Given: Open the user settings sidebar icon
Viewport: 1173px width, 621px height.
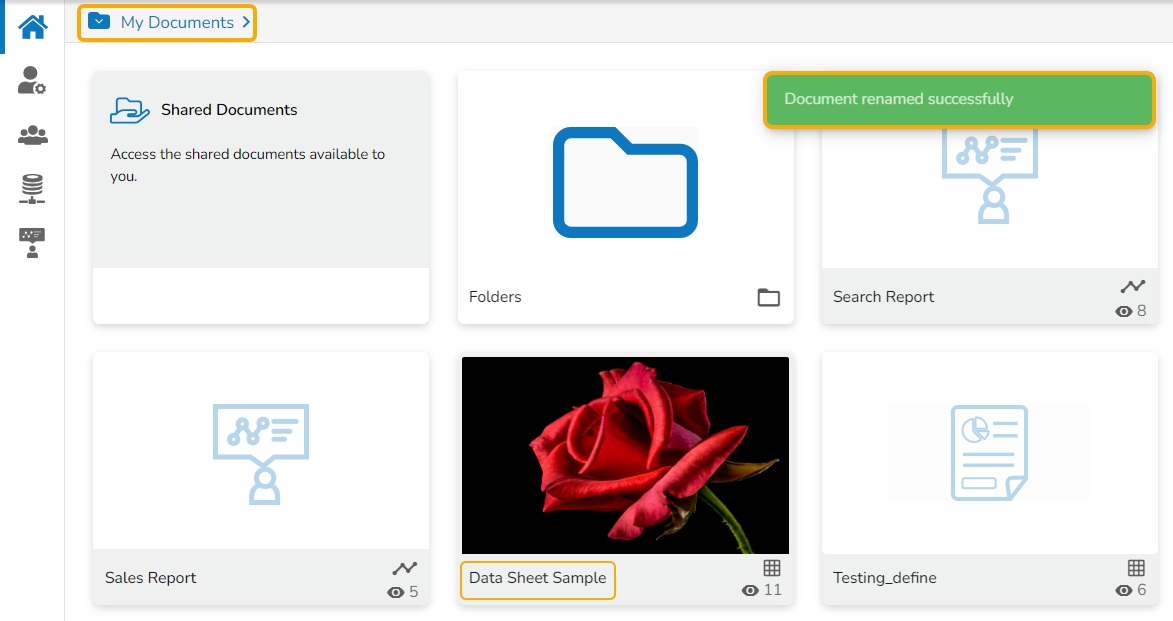Looking at the screenshot, I should 32,81.
